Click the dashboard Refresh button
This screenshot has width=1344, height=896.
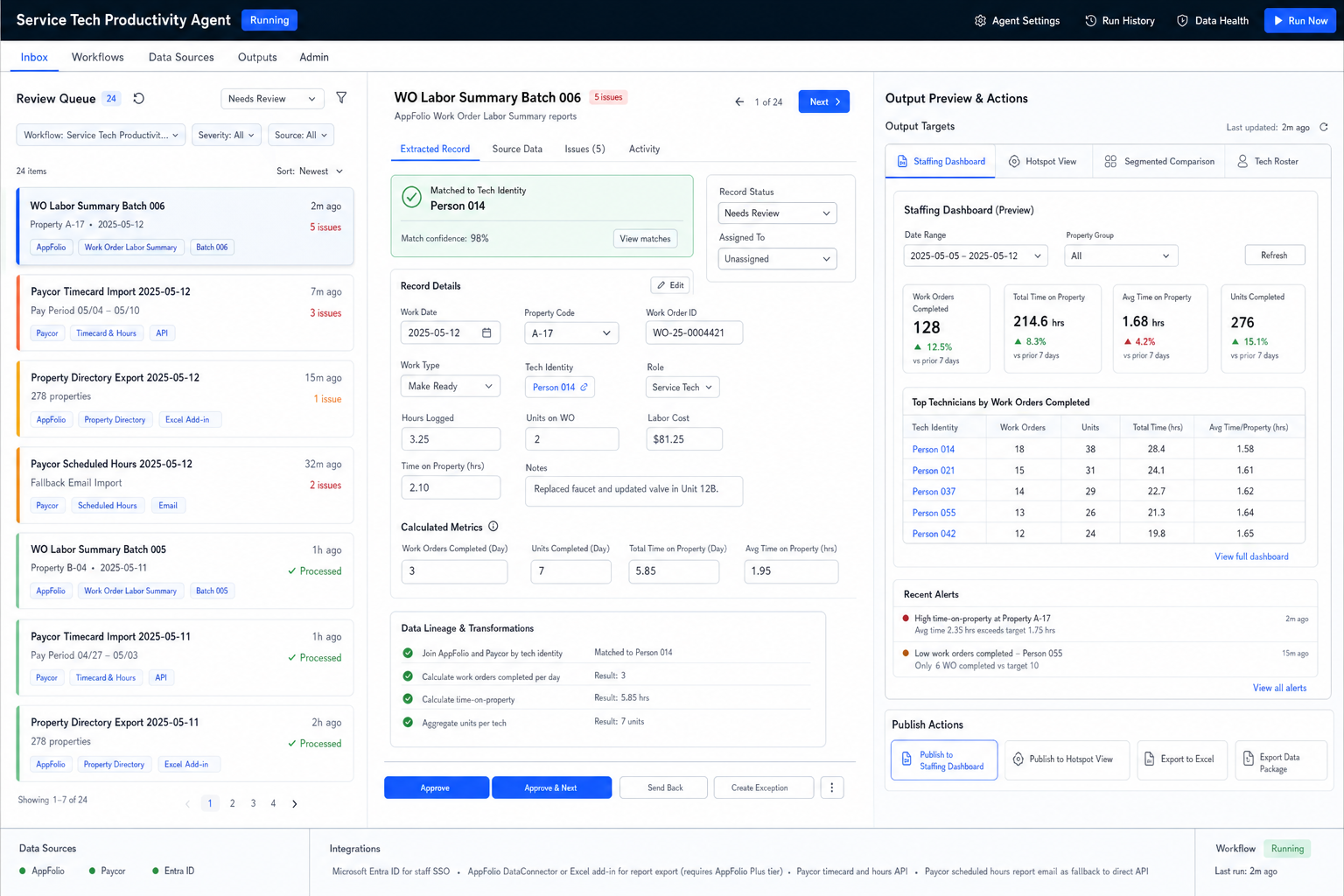[x=1274, y=255]
